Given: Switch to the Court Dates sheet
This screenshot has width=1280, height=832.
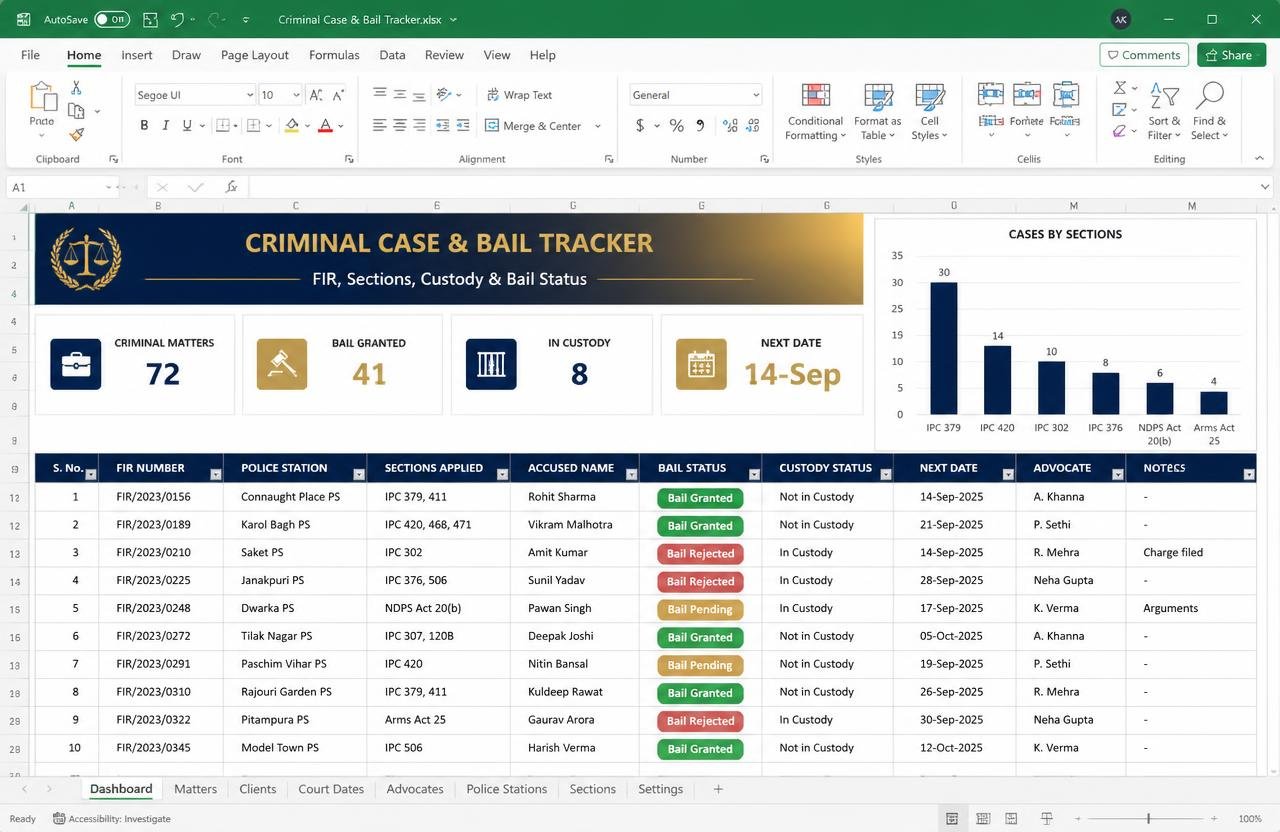Looking at the screenshot, I should click(x=331, y=789).
